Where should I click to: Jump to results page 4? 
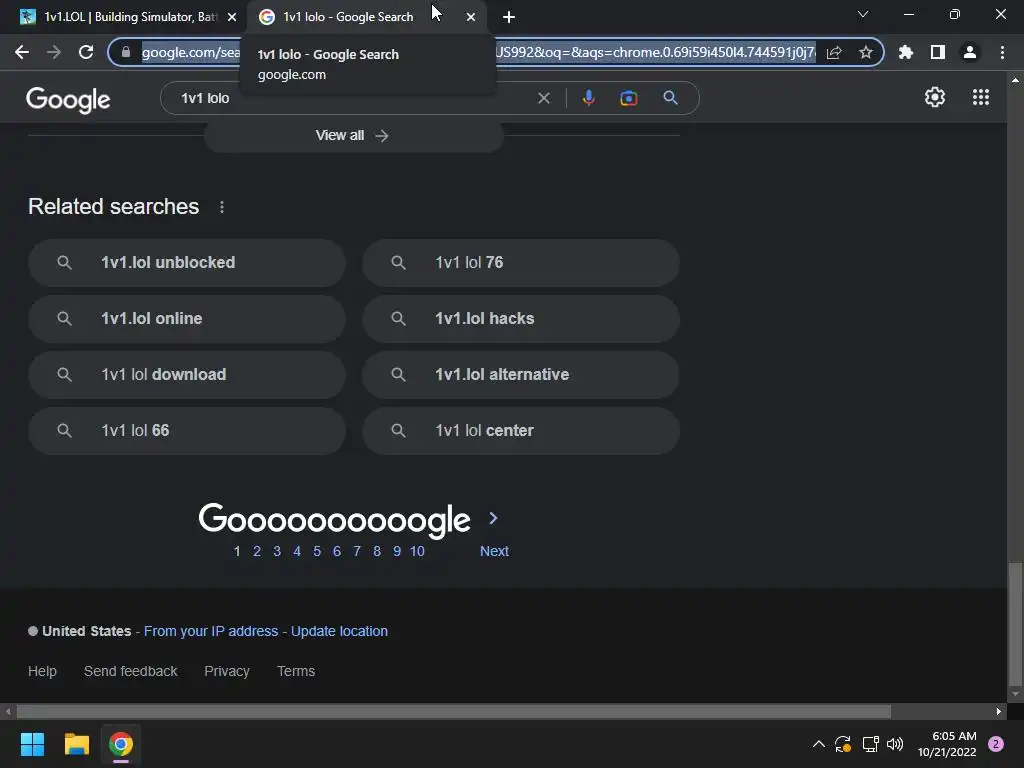[297, 551]
